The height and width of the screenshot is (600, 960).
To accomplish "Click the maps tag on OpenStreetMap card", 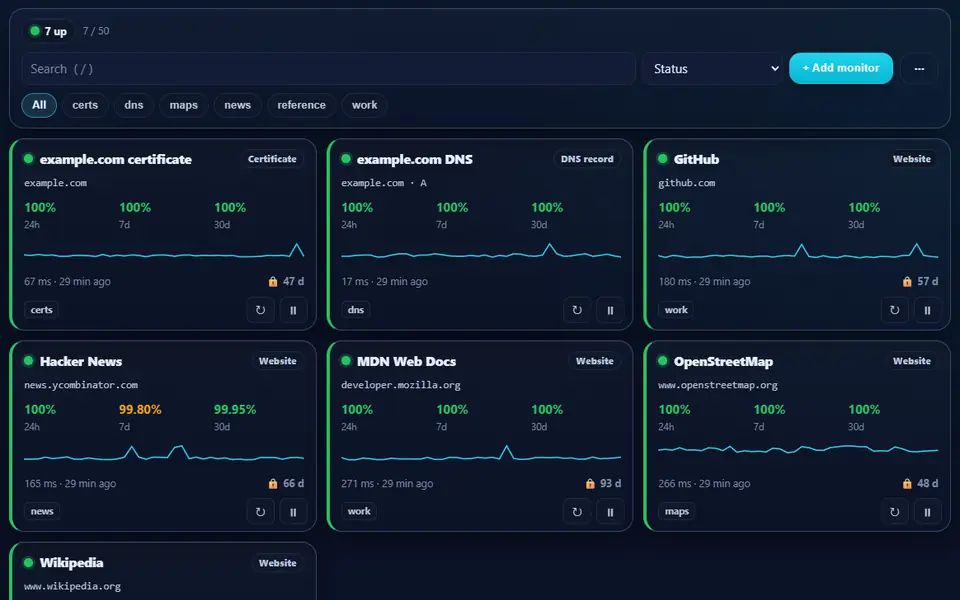I will tap(677, 511).
